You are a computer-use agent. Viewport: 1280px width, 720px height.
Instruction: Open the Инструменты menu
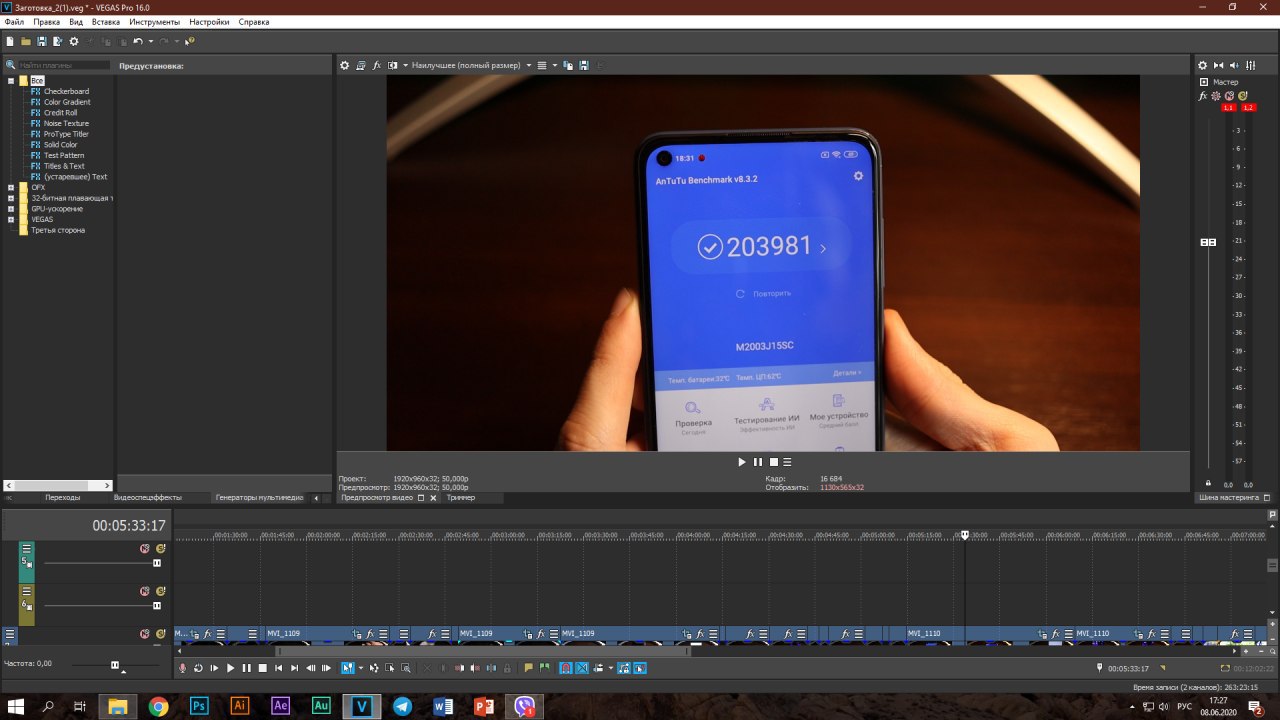154,22
